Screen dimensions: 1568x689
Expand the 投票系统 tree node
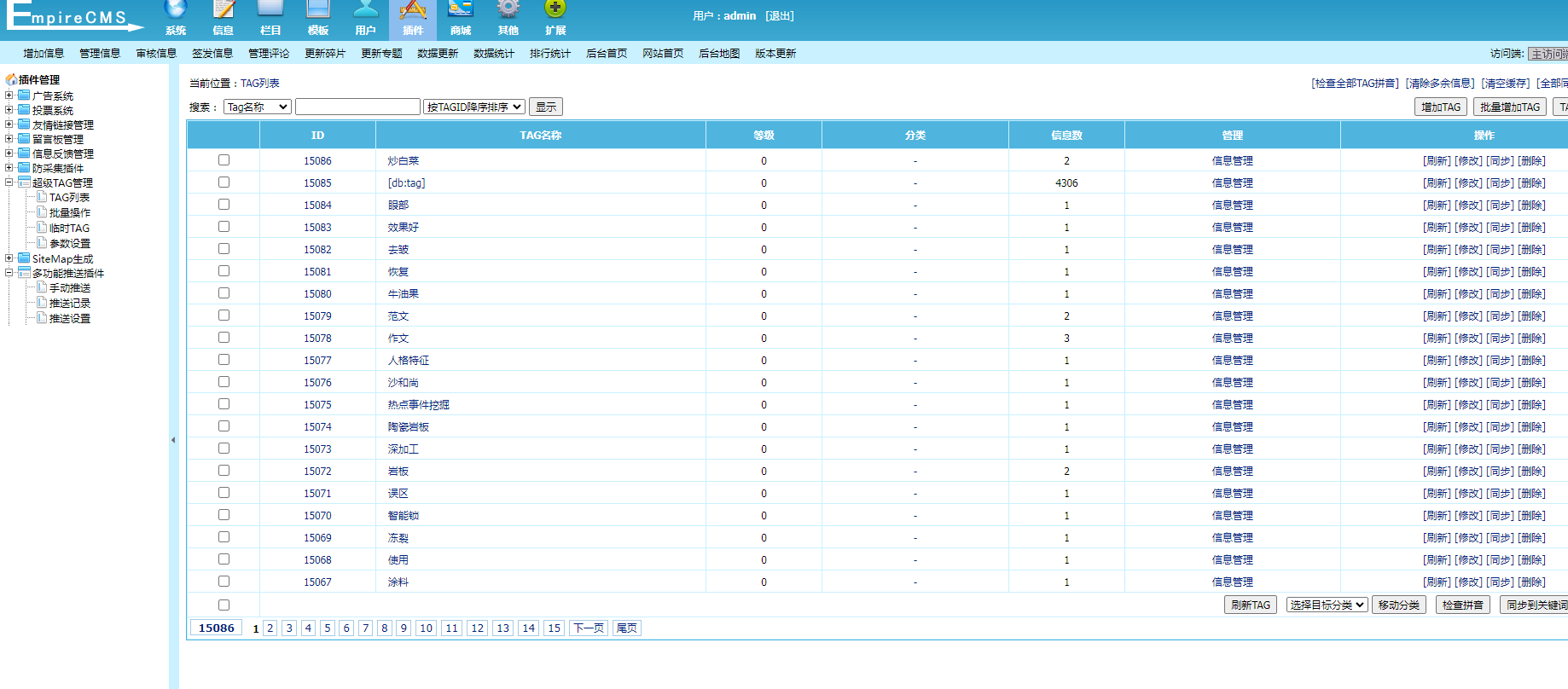point(9,110)
